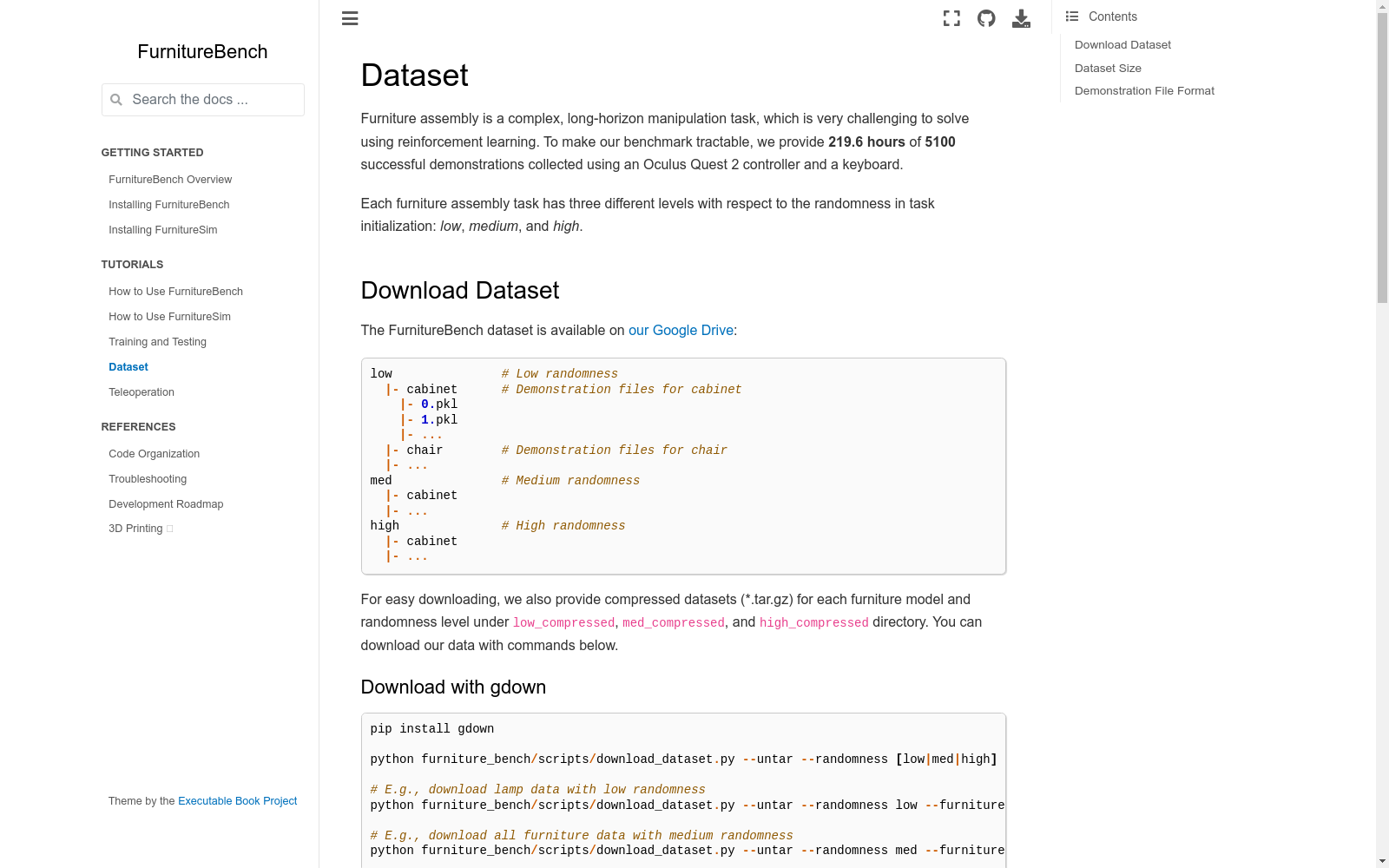Open Development Roadmap page

(x=166, y=504)
